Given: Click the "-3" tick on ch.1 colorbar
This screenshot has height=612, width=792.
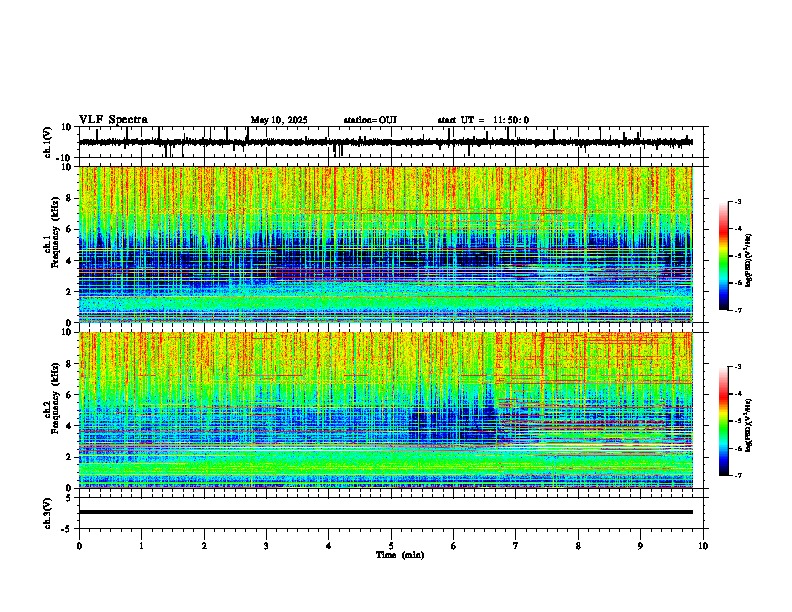Looking at the screenshot, I should point(737,202).
